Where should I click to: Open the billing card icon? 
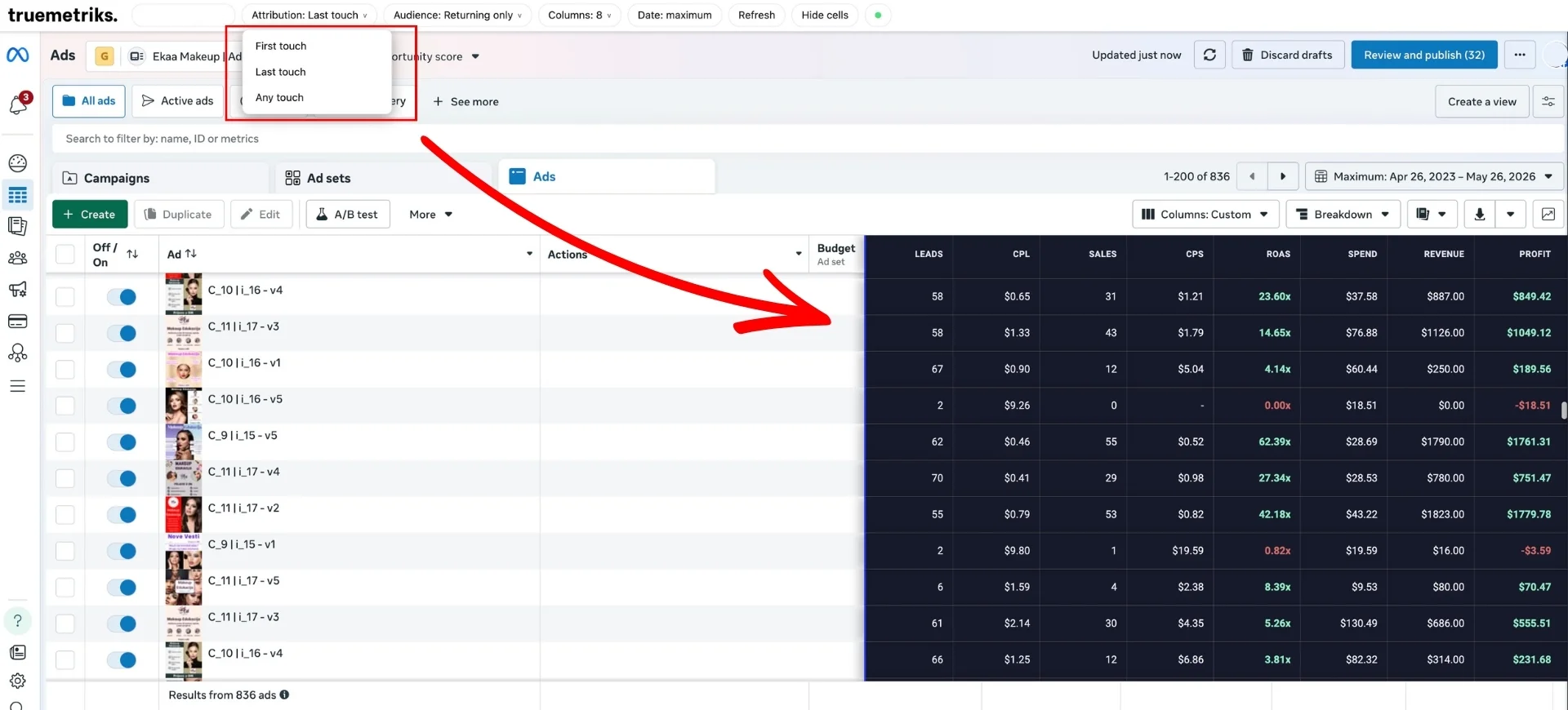[x=18, y=321]
